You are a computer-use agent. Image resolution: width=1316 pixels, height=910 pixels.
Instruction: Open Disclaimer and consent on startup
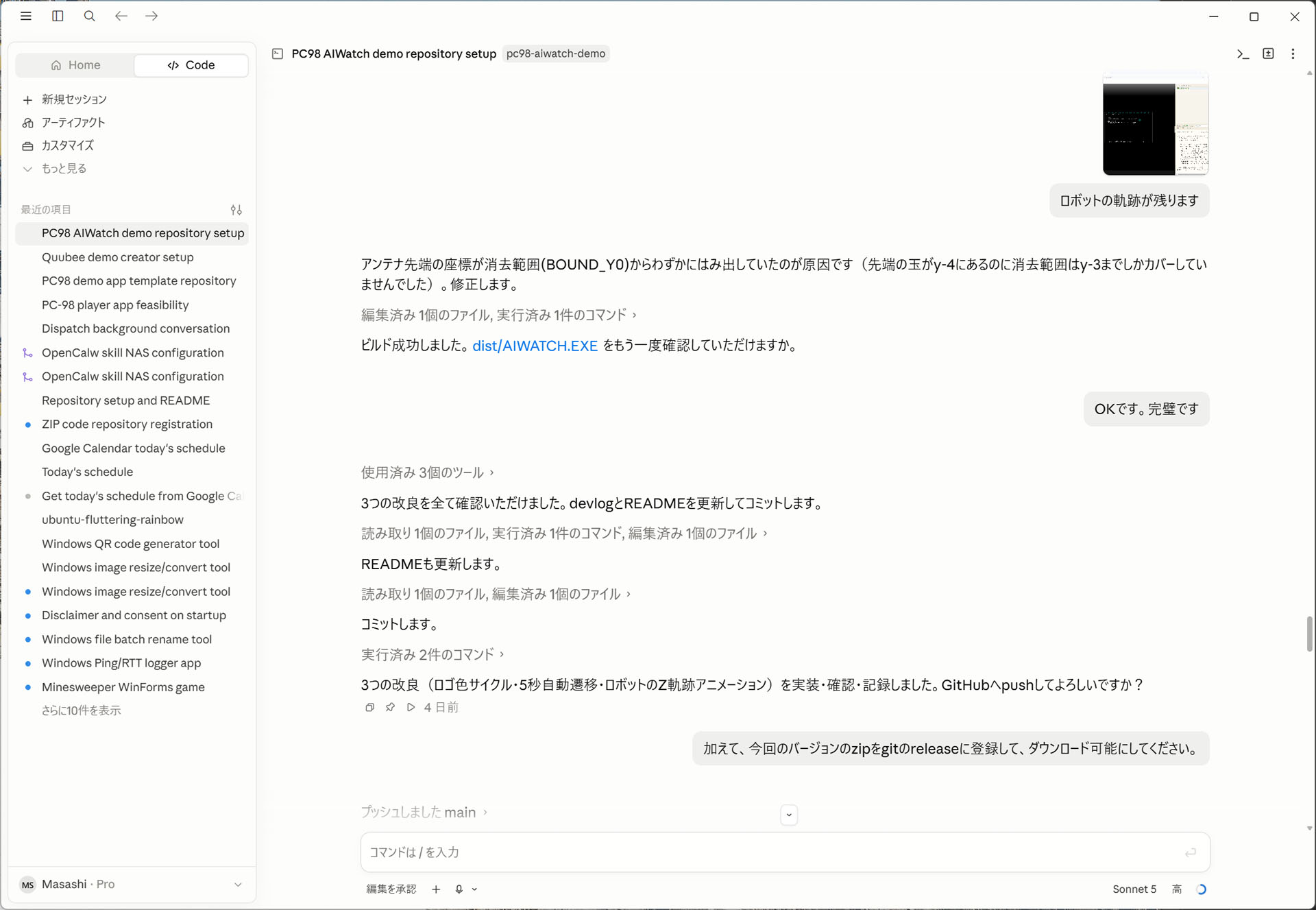[134, 615]
